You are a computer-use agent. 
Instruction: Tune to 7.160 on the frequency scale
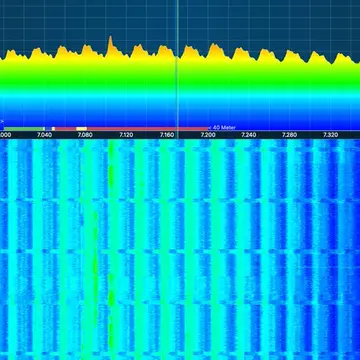coord(167,135)
